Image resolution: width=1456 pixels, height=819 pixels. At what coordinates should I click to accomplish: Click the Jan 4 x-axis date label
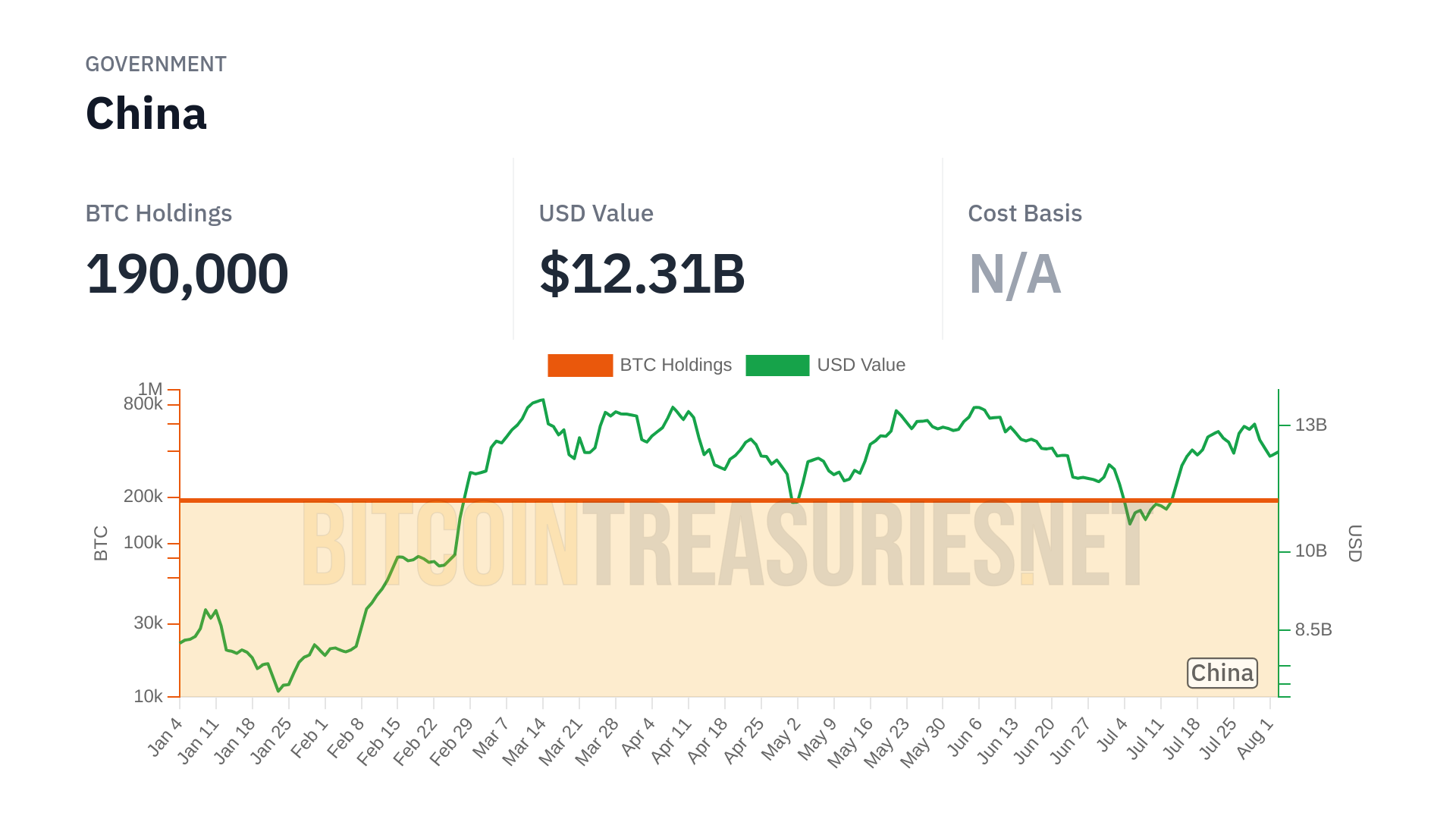[165, 736]
